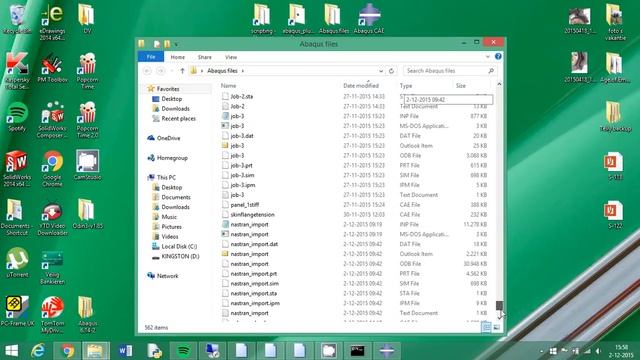Launch Popcorn Time desktop shortcut
Image resolution: width=640 pixels, height=360 pixels.
point(87,71)
